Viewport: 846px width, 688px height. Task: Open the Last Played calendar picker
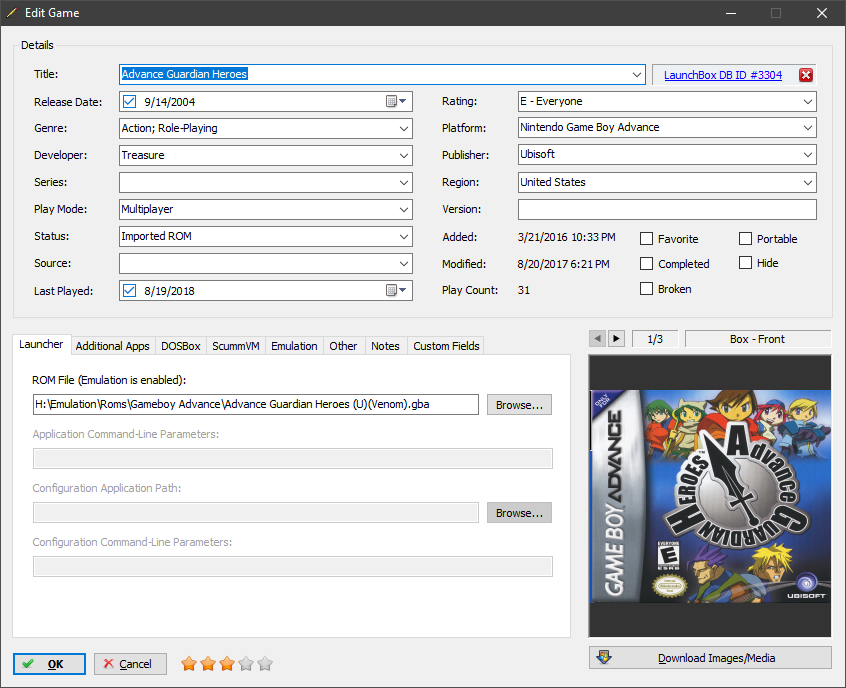(396, 290)
